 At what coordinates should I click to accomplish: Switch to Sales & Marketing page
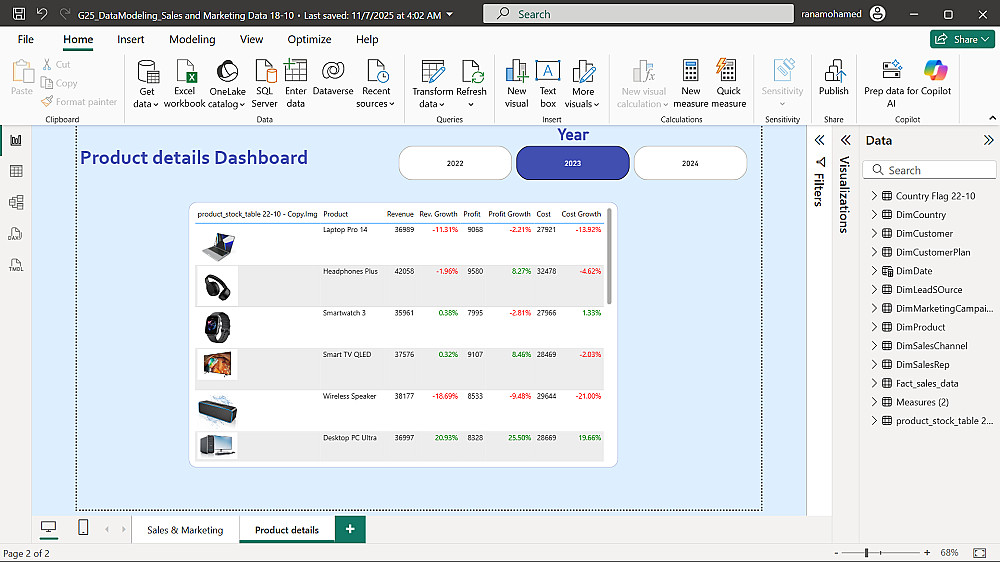185,529
